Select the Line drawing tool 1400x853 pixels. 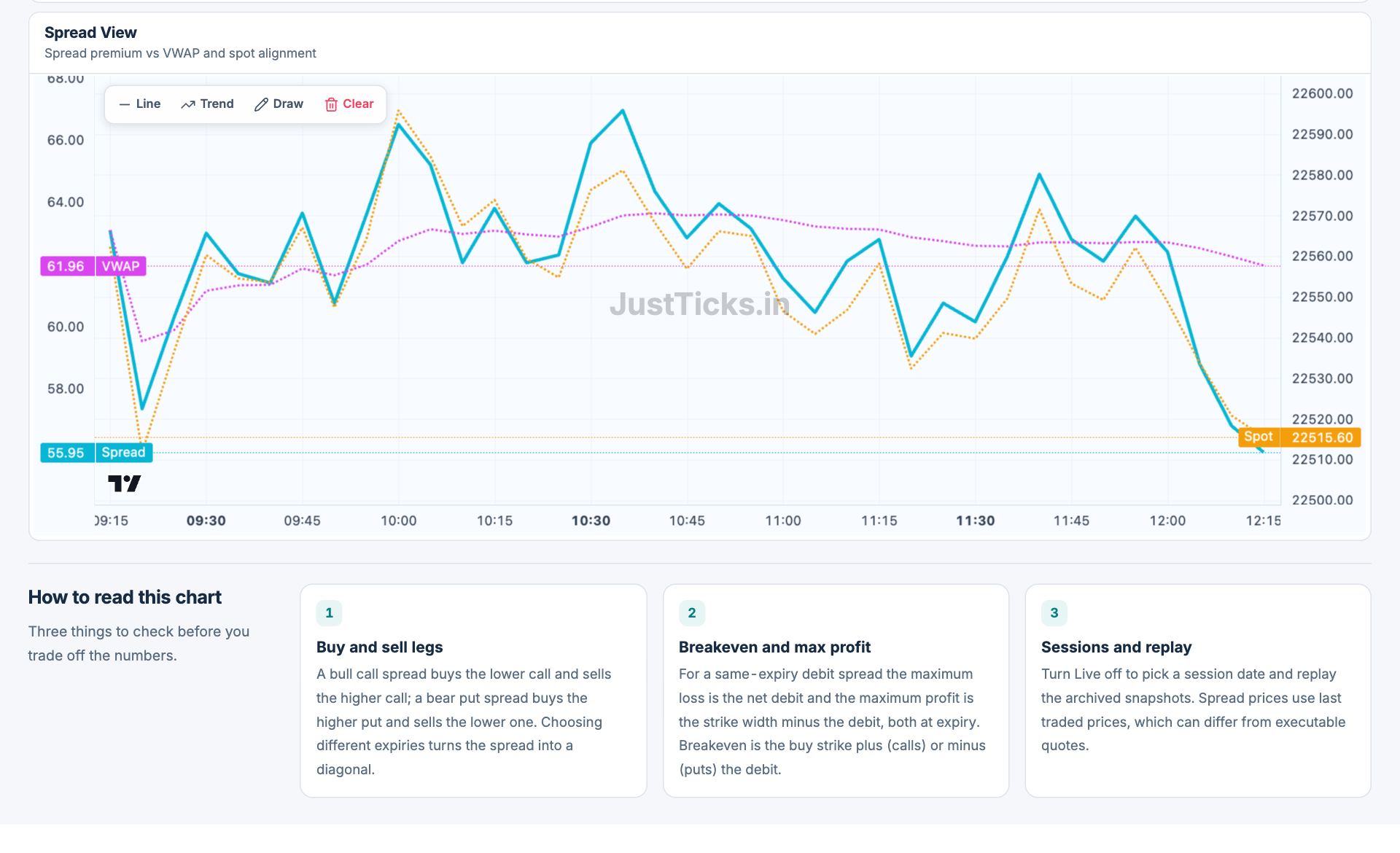[139, 104]
